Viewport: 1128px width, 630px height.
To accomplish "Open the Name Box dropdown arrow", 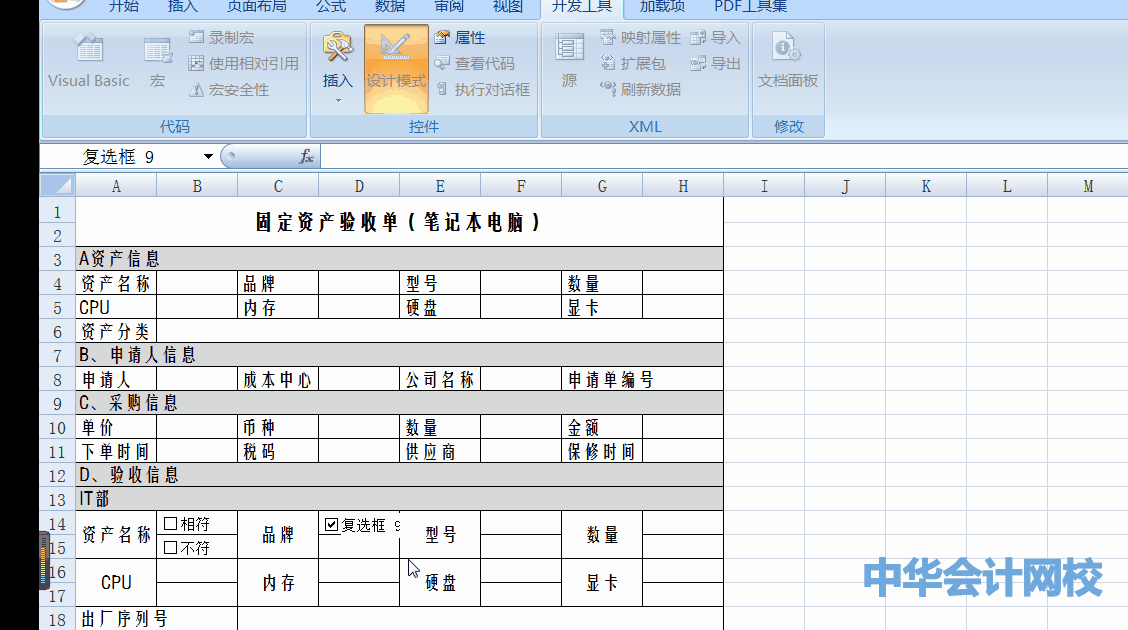I will [208, 157].
